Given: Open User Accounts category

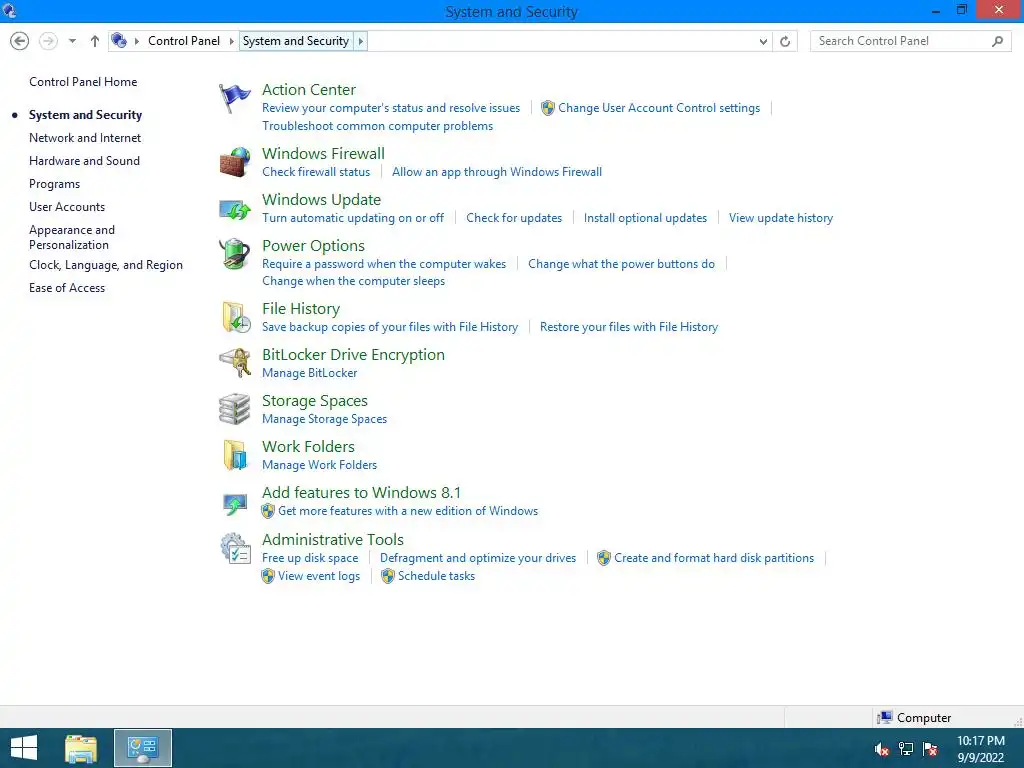Looking at the screenshot, I should coord(67,207).
